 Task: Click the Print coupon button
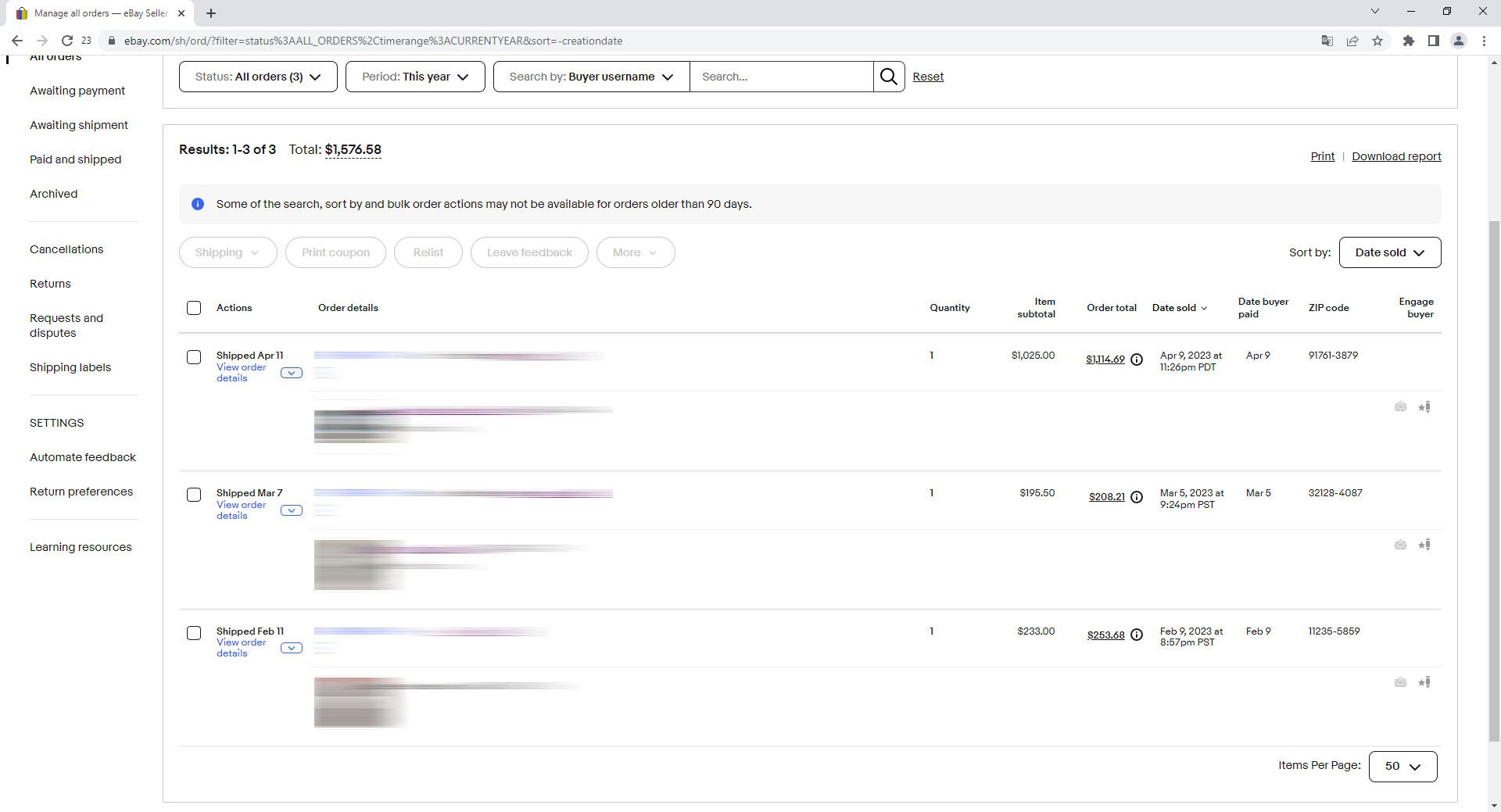click(335, 252)
